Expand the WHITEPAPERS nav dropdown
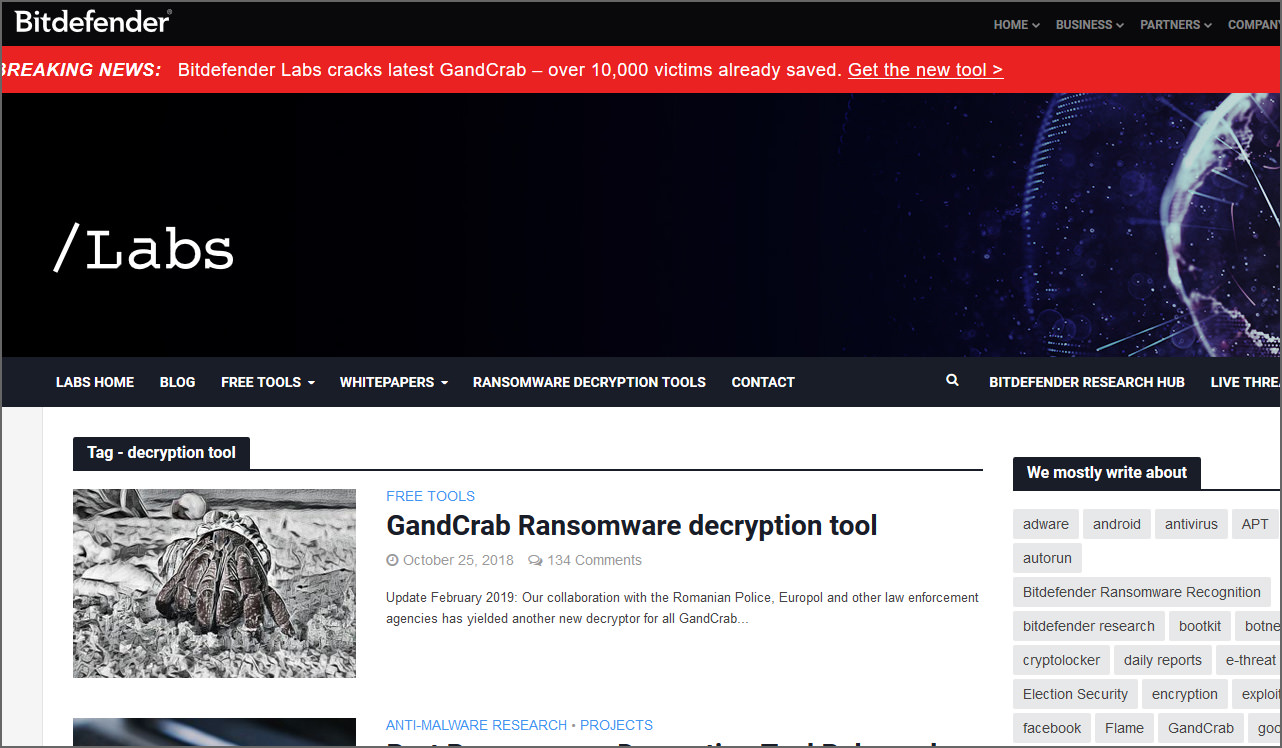Image resolution: width=1282 pixels, height=748 pixels. (393, 382)
